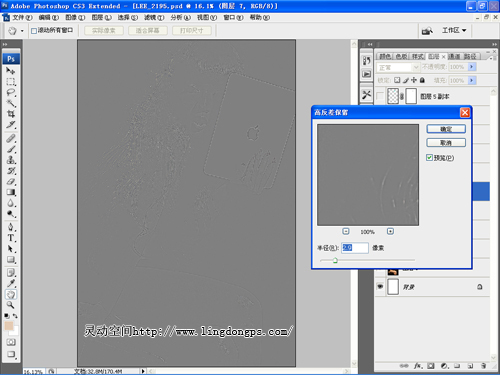The height and width of the screenshot is (375, 500).
Task: Open the layer blend mode dropdown
Action: (x=398, y=67)
